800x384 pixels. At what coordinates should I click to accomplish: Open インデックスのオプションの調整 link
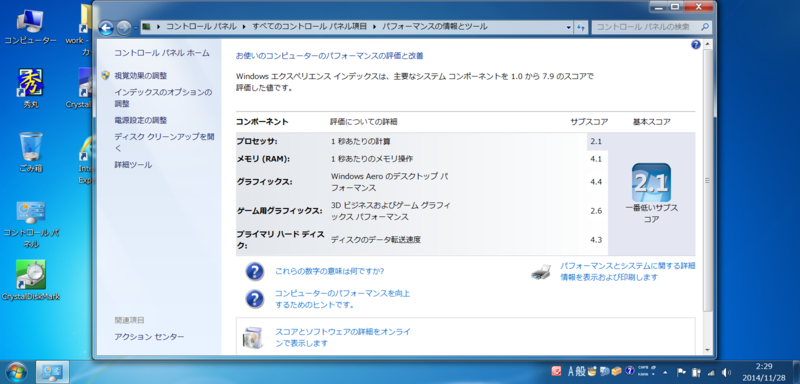pyautogui.click(x=163, y=98)
